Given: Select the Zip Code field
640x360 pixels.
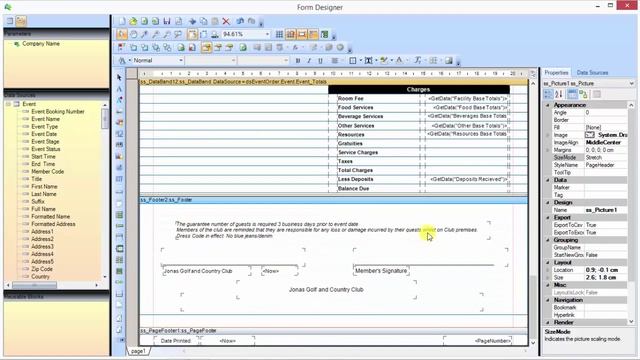Looking at the screenshot, I should 42,269.
